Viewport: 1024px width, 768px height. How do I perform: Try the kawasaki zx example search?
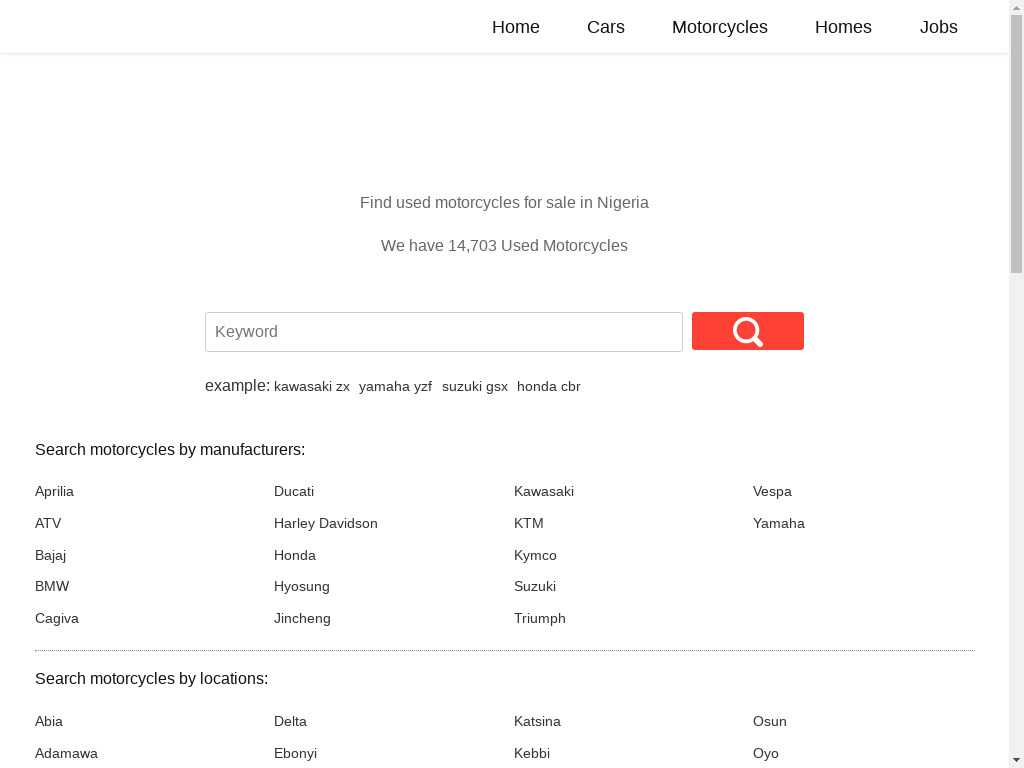pyautogui.click(x=312, y=387)
